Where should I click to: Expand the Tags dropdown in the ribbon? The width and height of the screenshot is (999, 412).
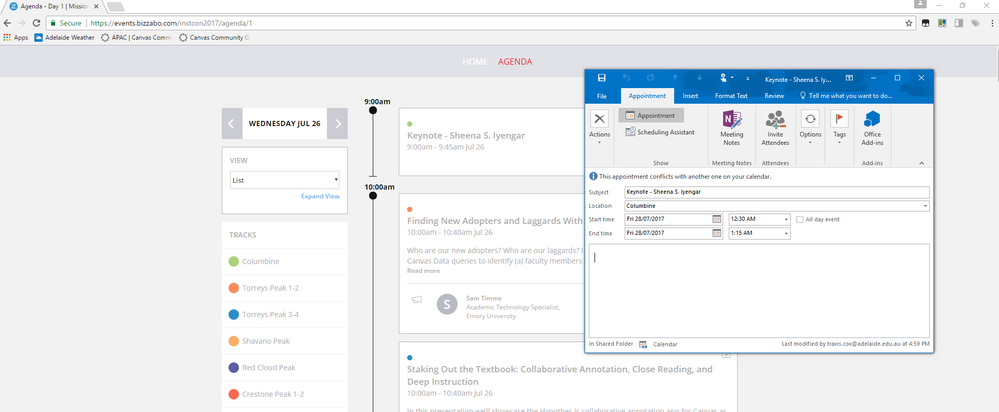[x=839, y=126]
